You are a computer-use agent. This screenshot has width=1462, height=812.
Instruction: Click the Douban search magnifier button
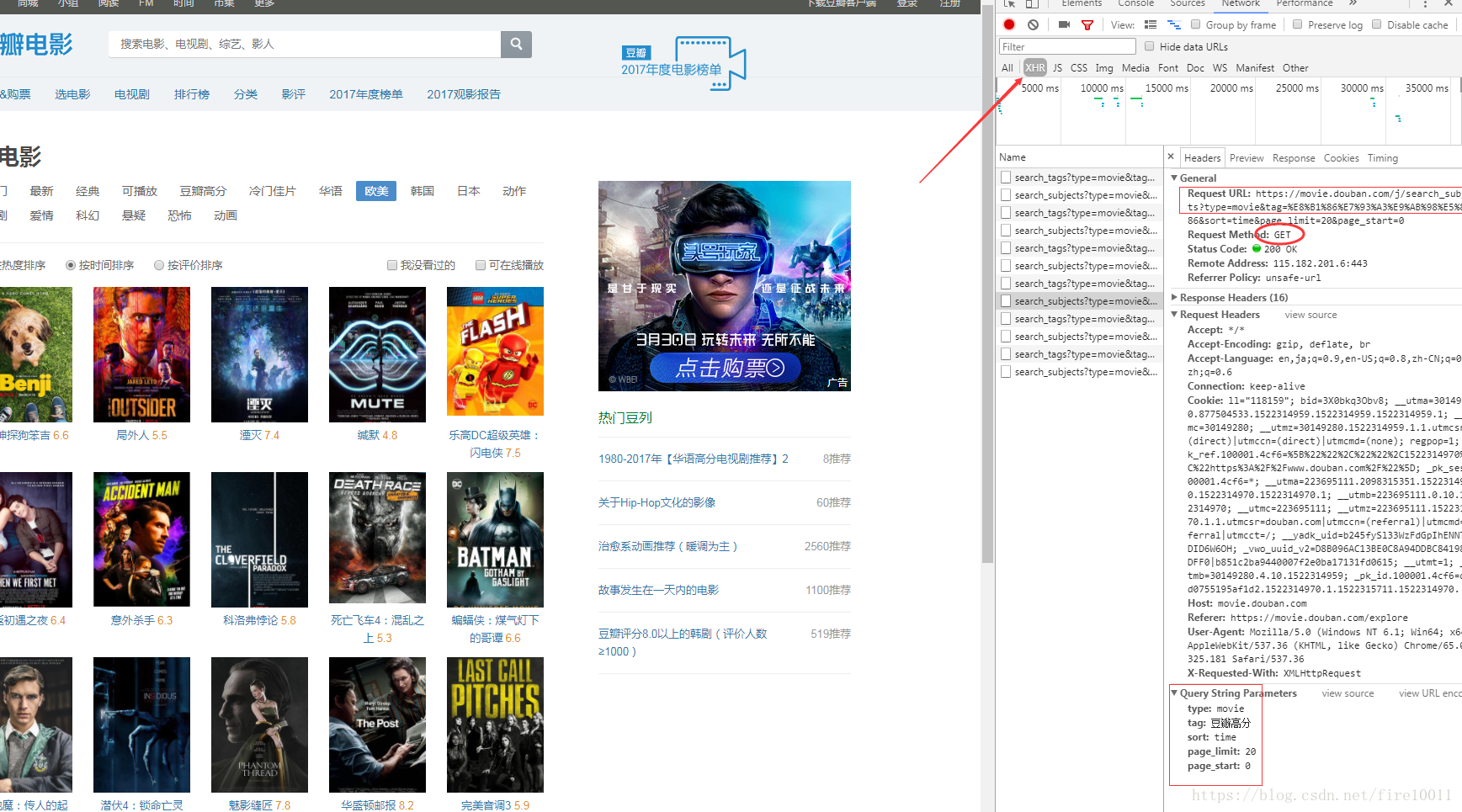(x=516, y=44)
